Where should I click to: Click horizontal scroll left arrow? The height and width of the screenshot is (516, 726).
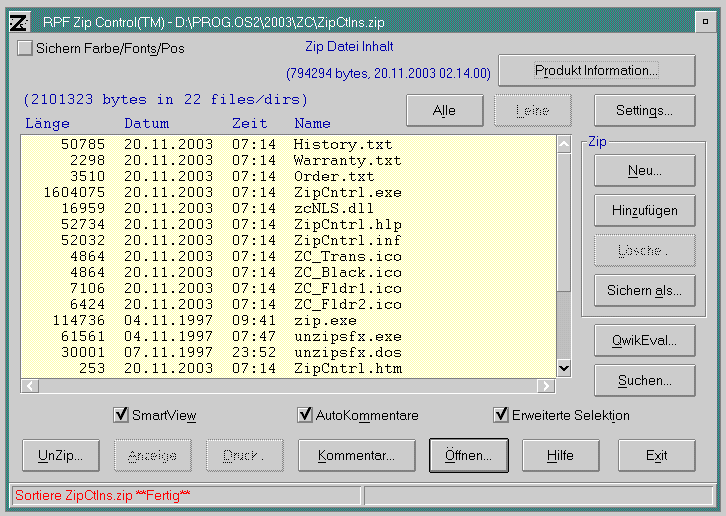tap(30, 386)
